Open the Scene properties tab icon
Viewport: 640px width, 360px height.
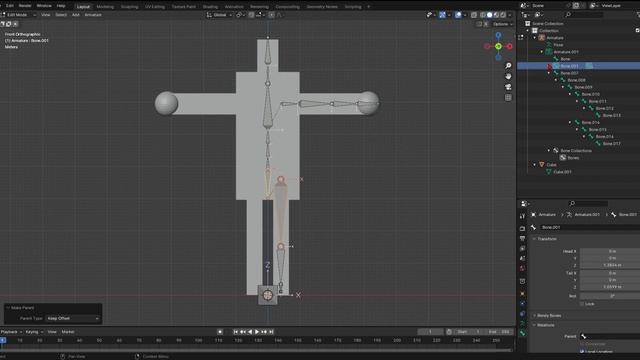(x=522, y=258)
